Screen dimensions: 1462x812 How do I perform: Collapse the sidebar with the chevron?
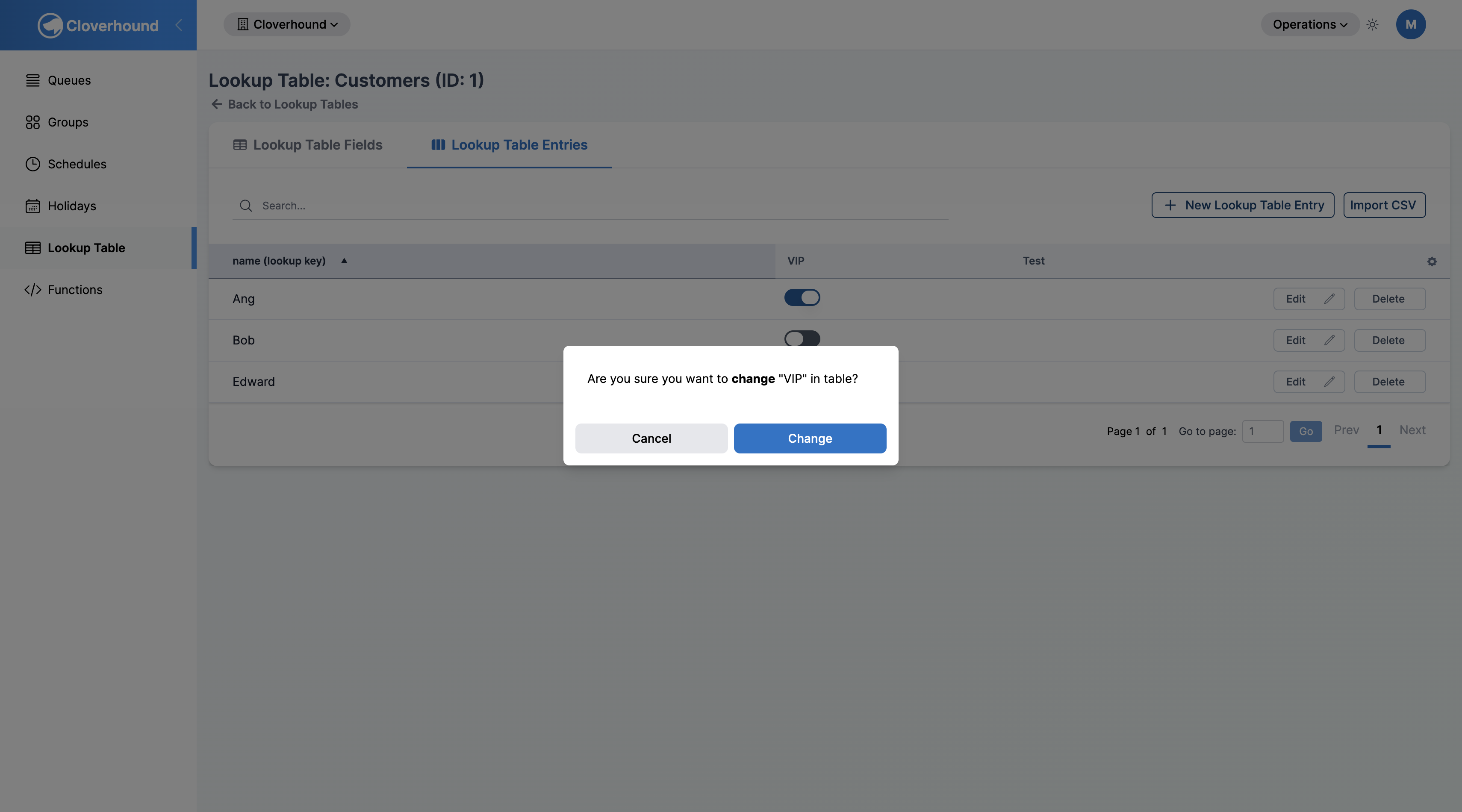(x=179, y=25)
